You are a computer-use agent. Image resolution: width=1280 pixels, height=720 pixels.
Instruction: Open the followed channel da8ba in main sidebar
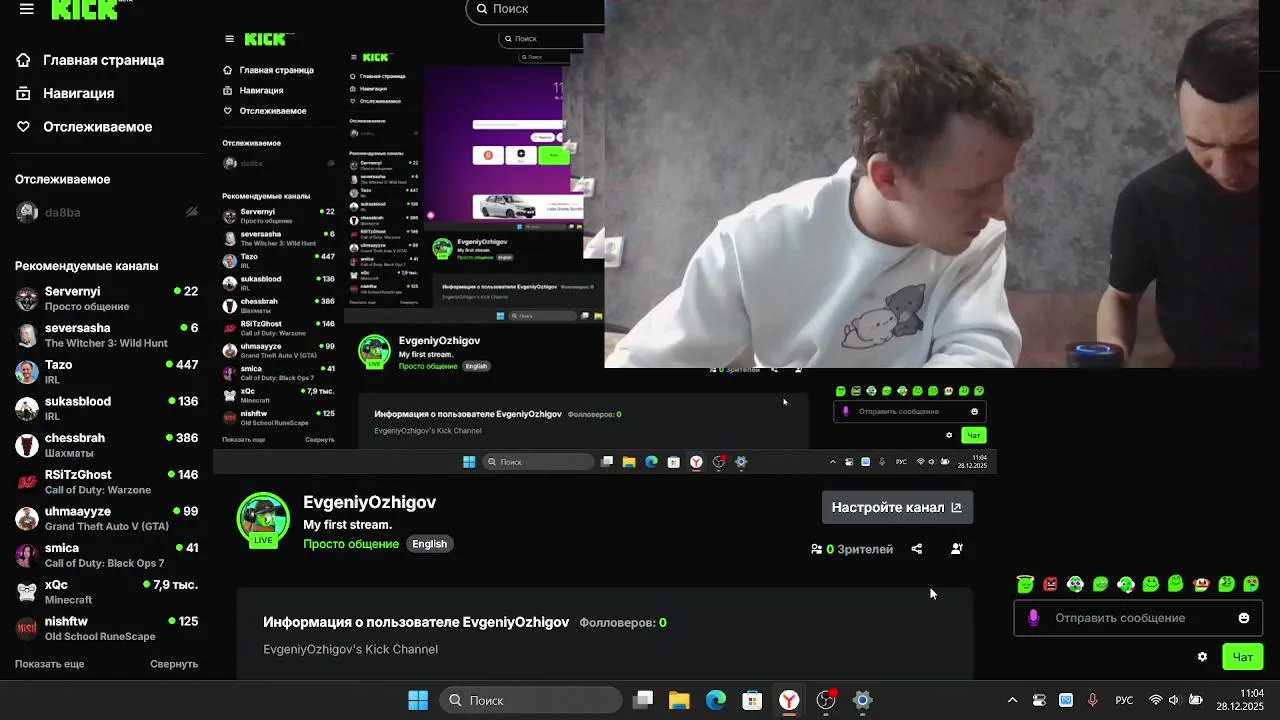(x=107, y=212)
